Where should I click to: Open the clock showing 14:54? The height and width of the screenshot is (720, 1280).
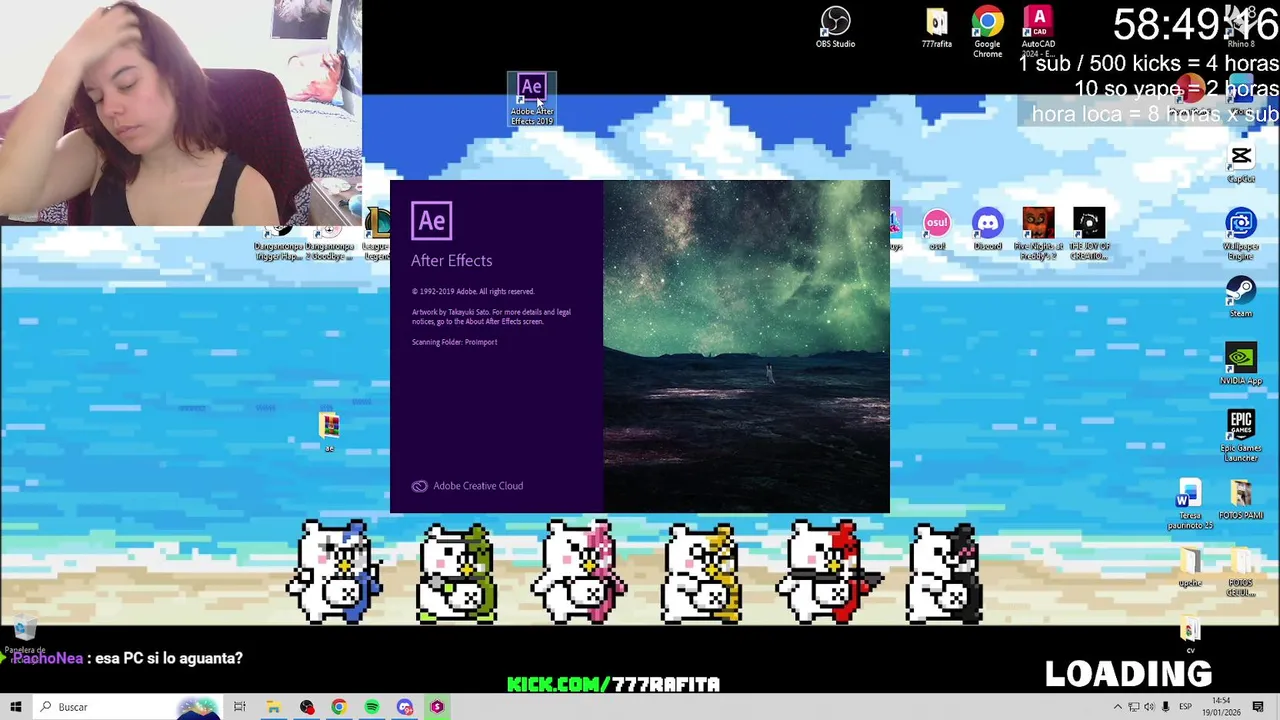pos(1221,707)
